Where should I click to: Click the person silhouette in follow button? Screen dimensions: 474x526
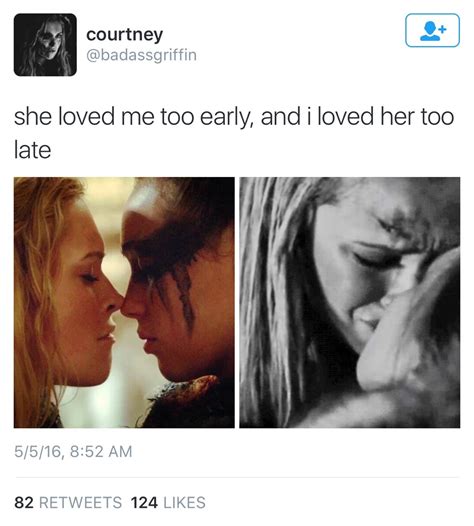coord(430,31)
